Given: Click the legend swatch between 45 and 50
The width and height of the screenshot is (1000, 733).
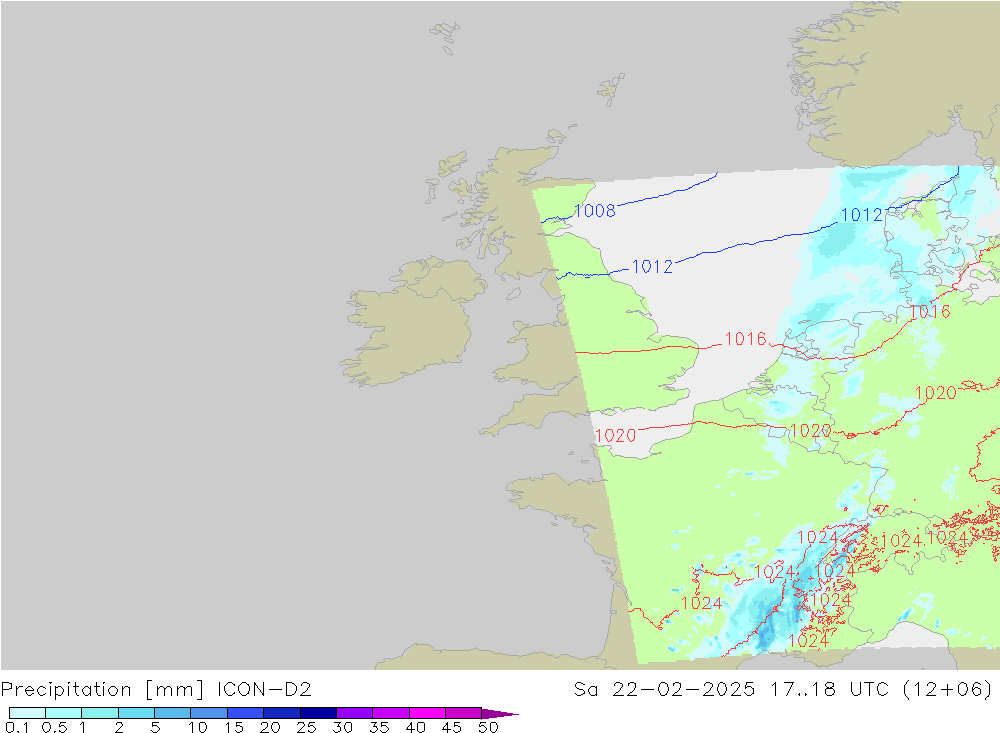Looking at the screenshot, I should click(464, 713).
